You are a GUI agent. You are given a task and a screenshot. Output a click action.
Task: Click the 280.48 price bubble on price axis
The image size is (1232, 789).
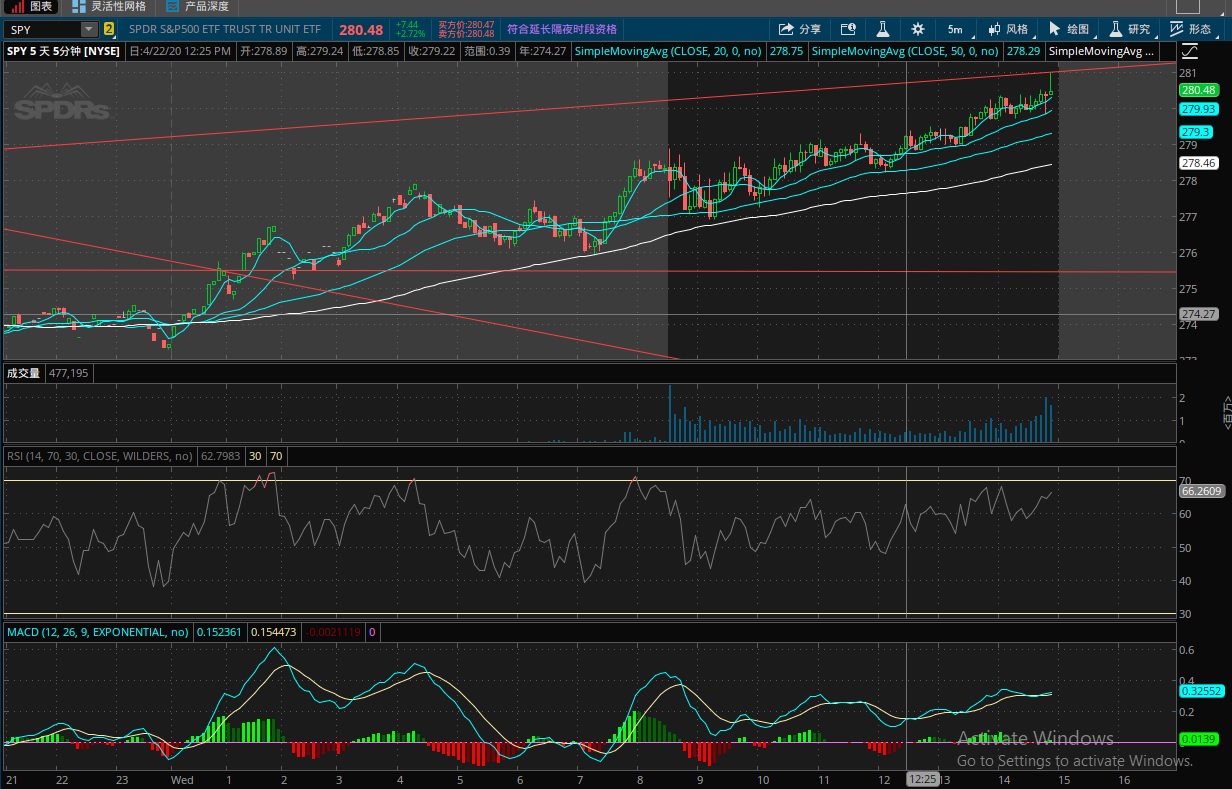click(x=1198, y=90)
